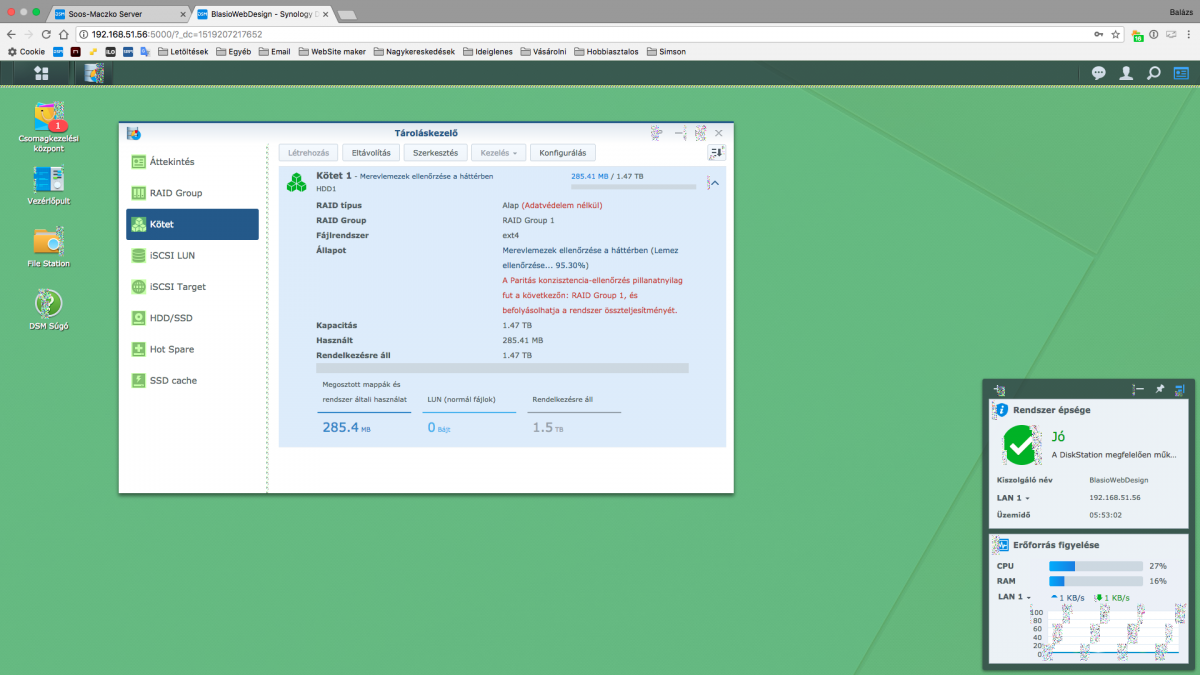Click the Kötet 1 green volume icon

(x=297, y=182)
